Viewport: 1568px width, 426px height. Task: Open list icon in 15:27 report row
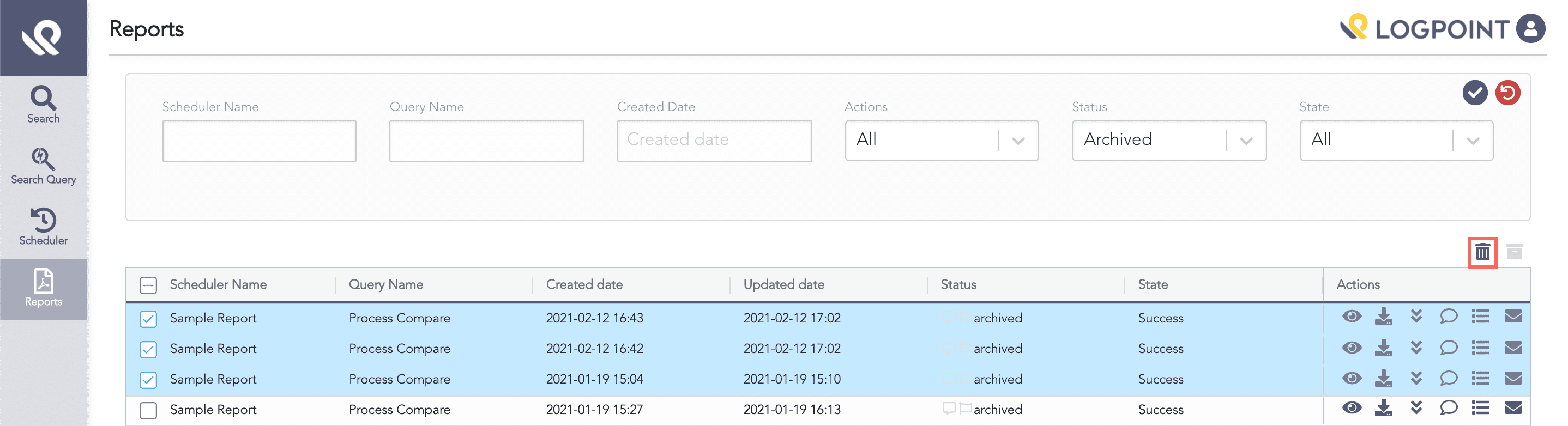pyautogui.click(x=1480, y=409)
